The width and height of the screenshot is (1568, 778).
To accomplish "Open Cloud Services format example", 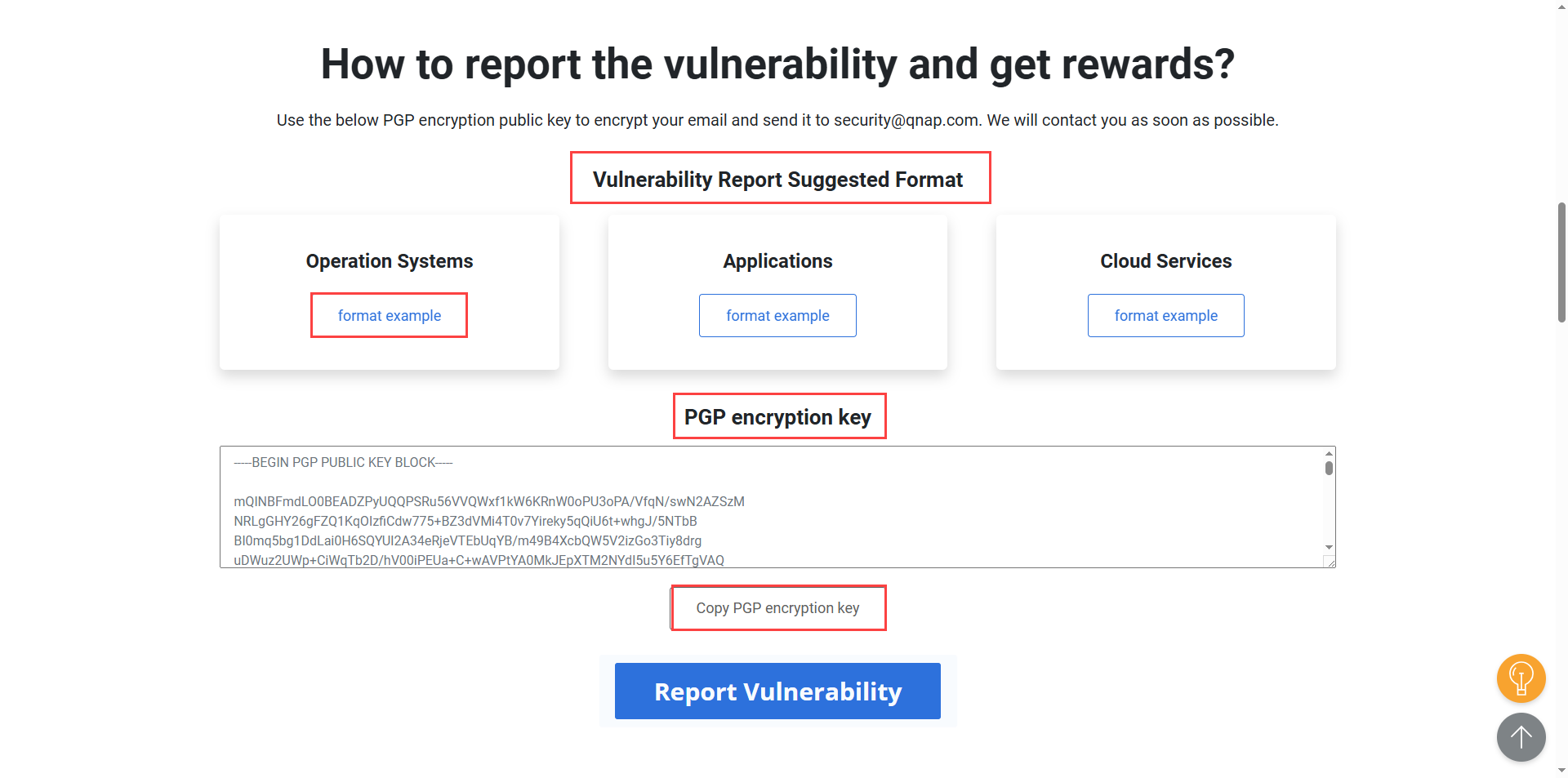I will 1165,316.
